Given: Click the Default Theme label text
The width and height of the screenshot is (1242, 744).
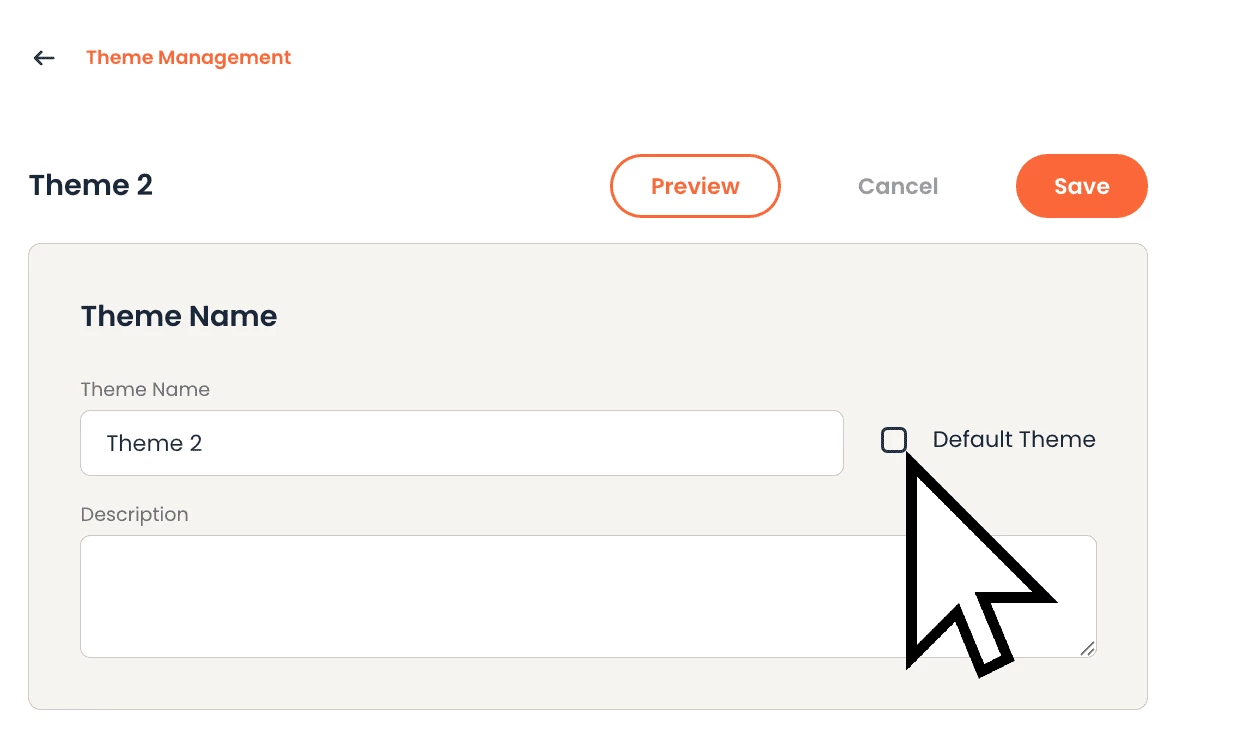Looking at the screenshot, I should pyautogui.click(x=1013, y=440).
